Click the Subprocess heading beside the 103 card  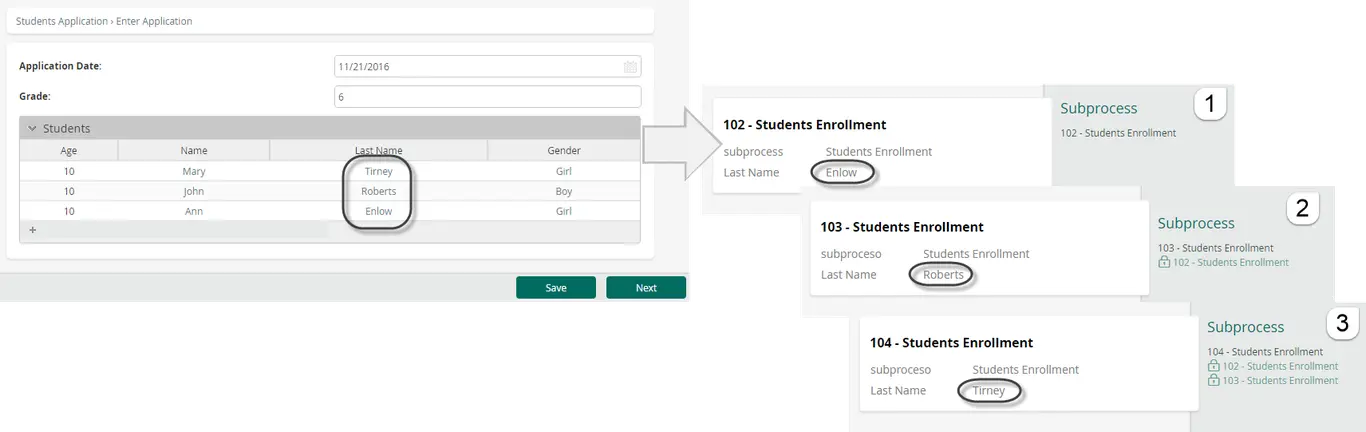[1196, 223]
